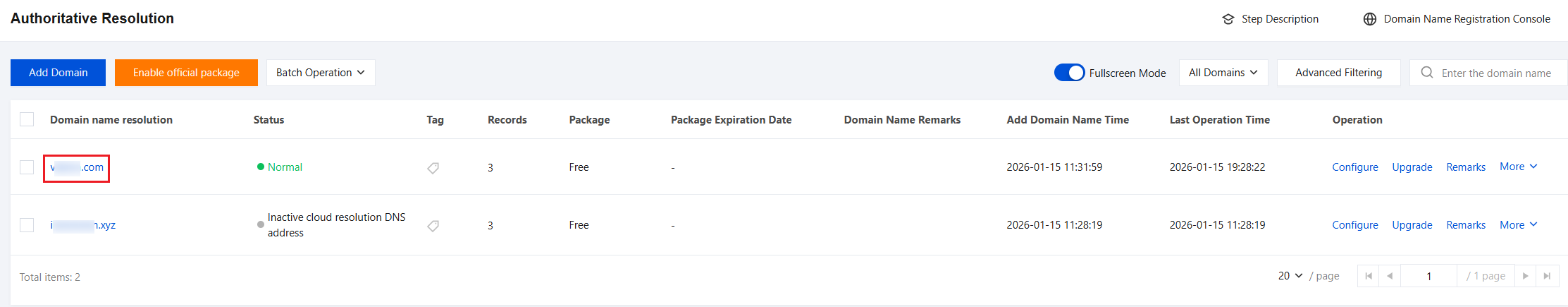This screenshot has width=1568, height=307.
Task: Click the 2026-01-15 19:28:22 timestamp
Action: click(1217, 167)
